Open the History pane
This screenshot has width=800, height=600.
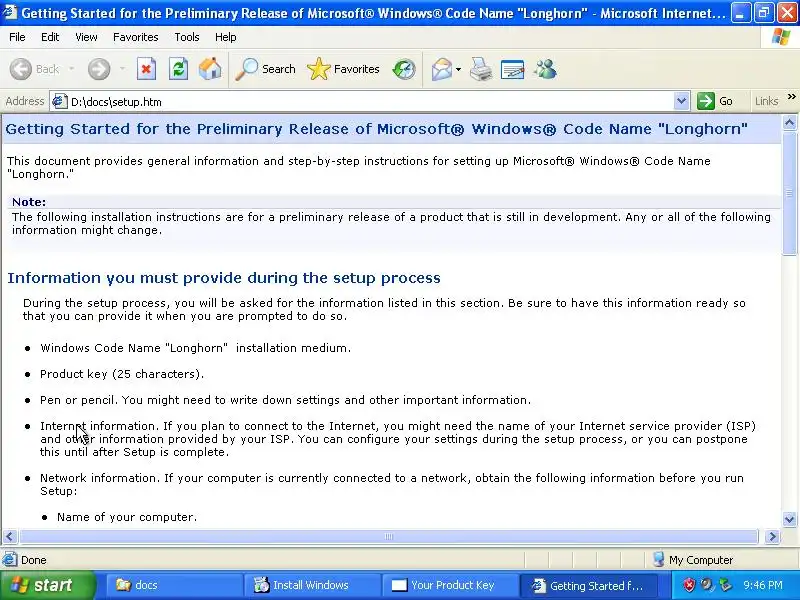tap(404, 69)
